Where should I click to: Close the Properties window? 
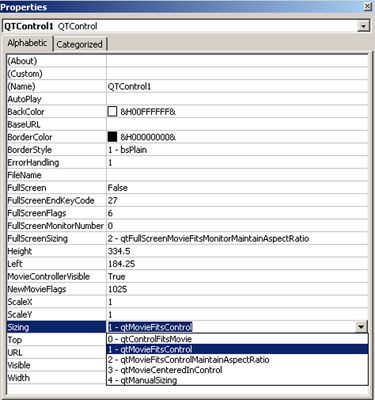[367, 6]
